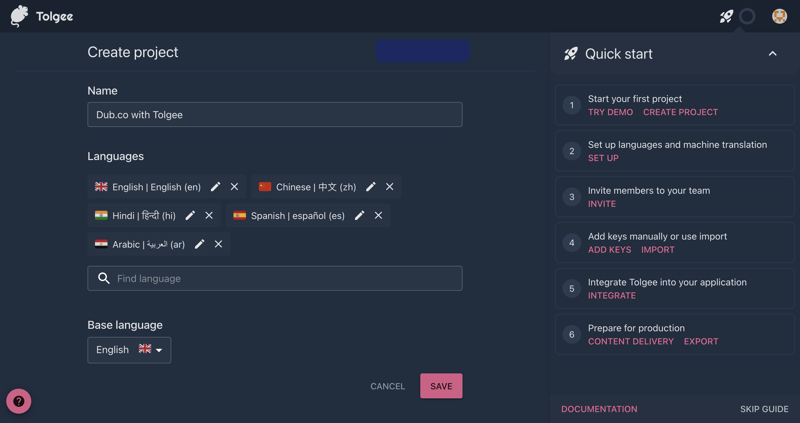Viewport: 800px width, 423px height.
Task: Click the "Create project" page heading
Action: 133,52
